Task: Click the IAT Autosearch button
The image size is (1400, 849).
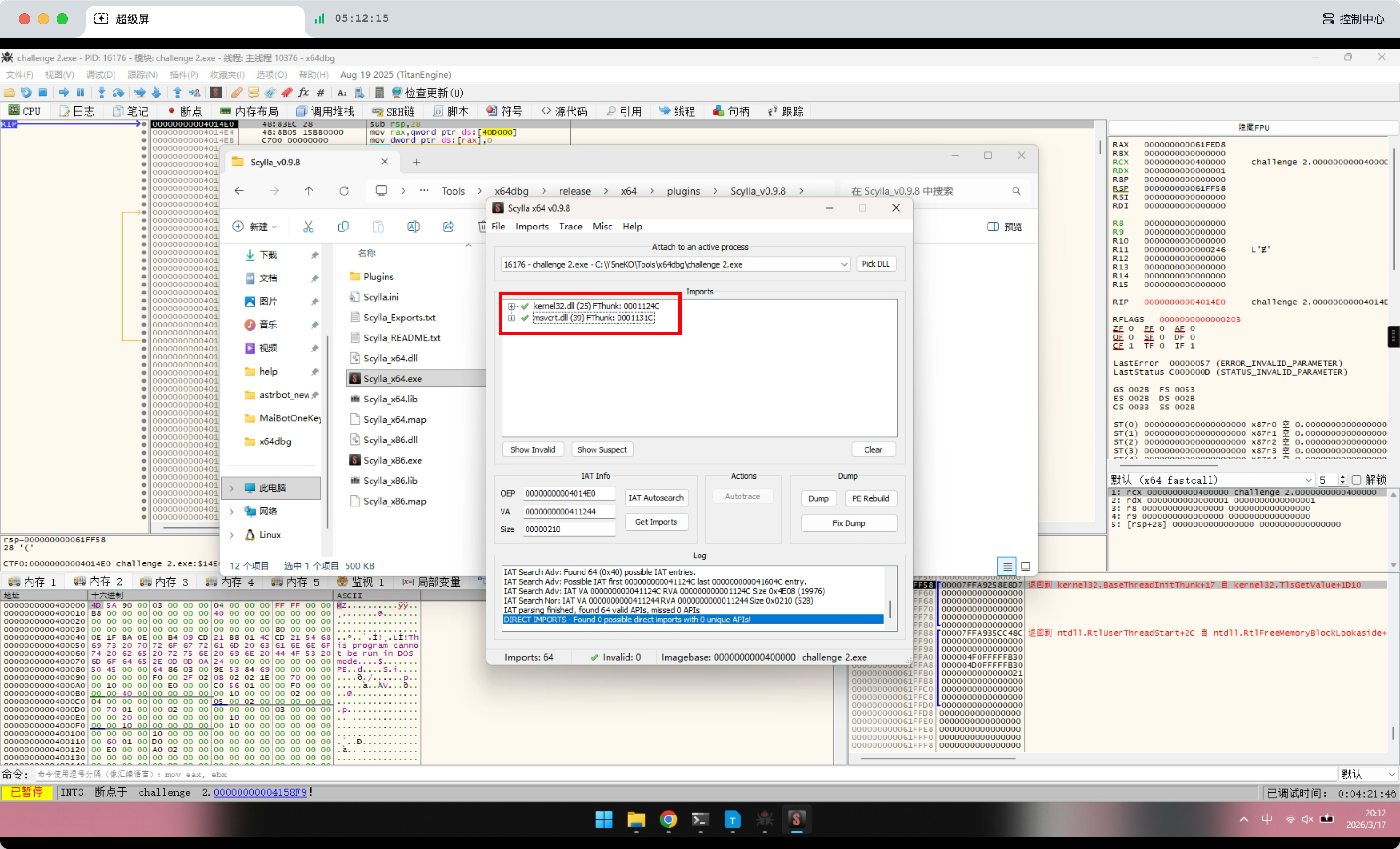Action: 656,498
